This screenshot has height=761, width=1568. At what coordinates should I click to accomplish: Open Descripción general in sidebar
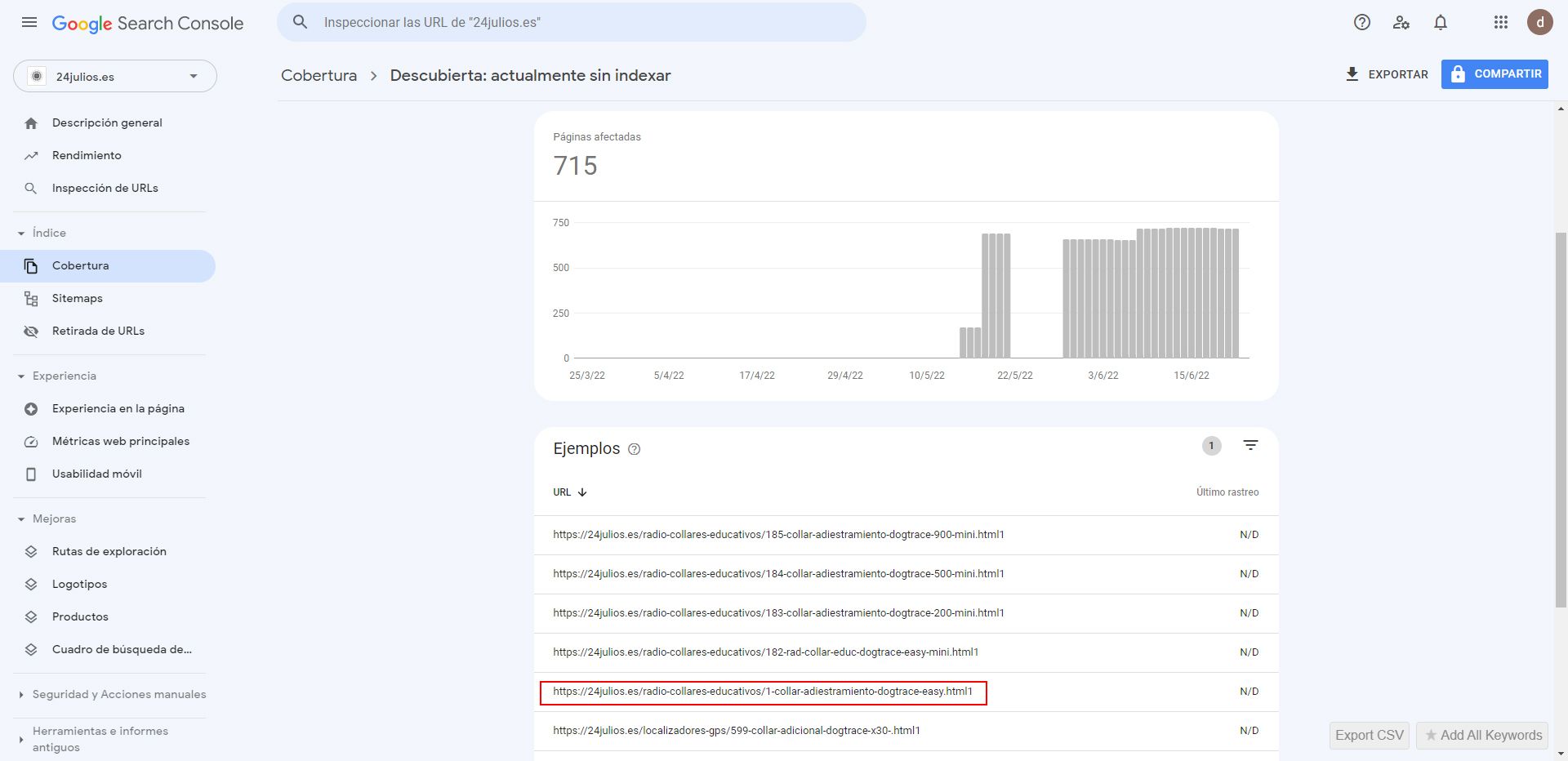[108, 123]
